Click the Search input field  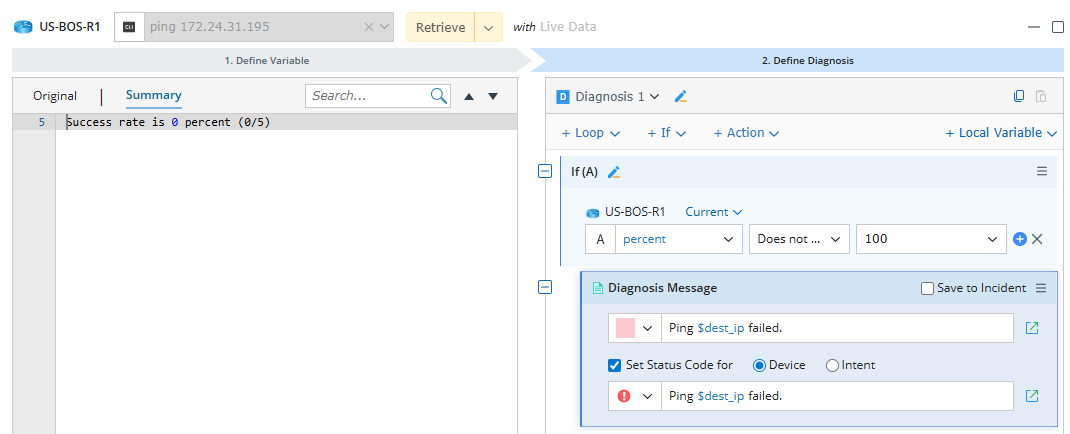[x=368, y=96]
